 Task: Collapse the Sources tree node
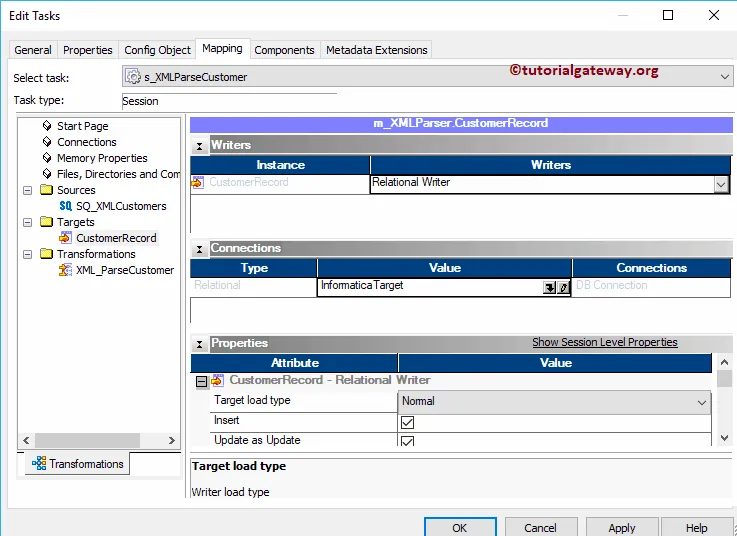tap(28, 190)
